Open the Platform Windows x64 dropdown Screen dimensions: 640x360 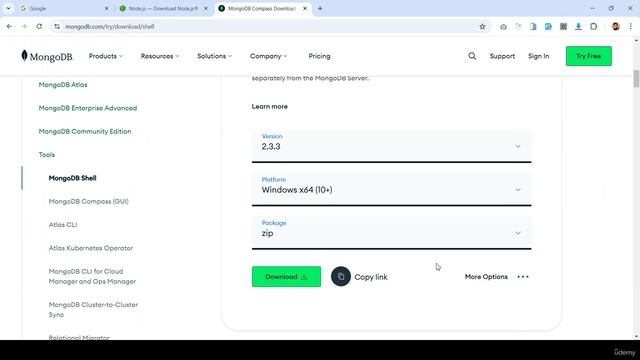(x=391, y=189)
